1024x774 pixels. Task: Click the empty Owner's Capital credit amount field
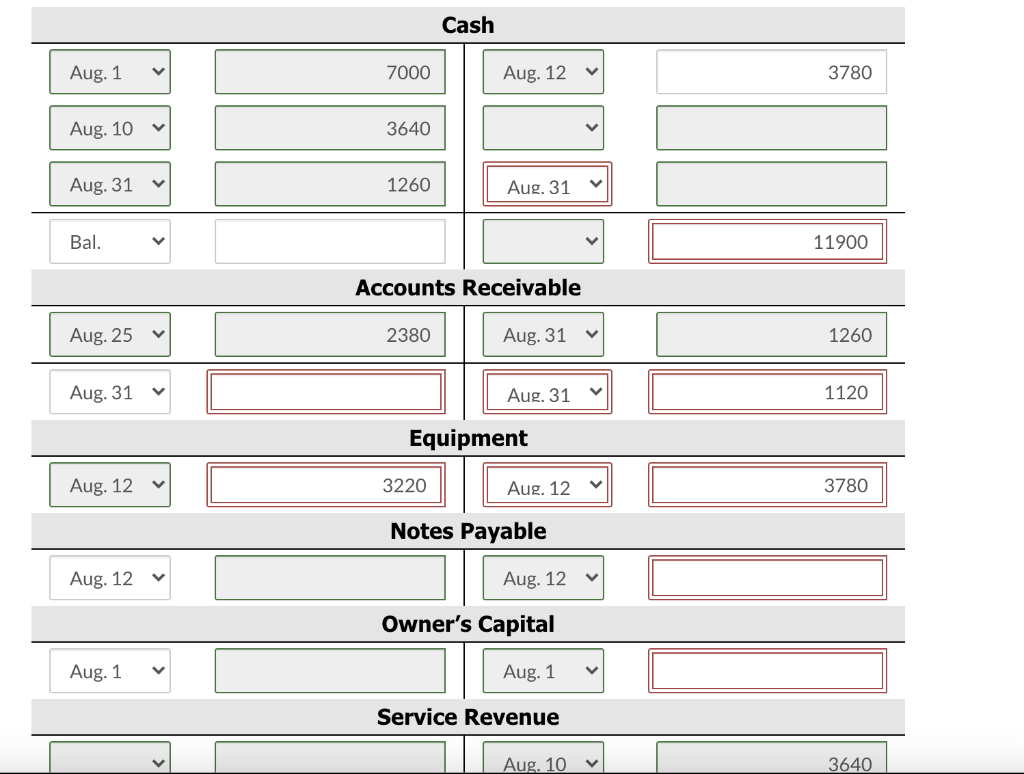767,671
